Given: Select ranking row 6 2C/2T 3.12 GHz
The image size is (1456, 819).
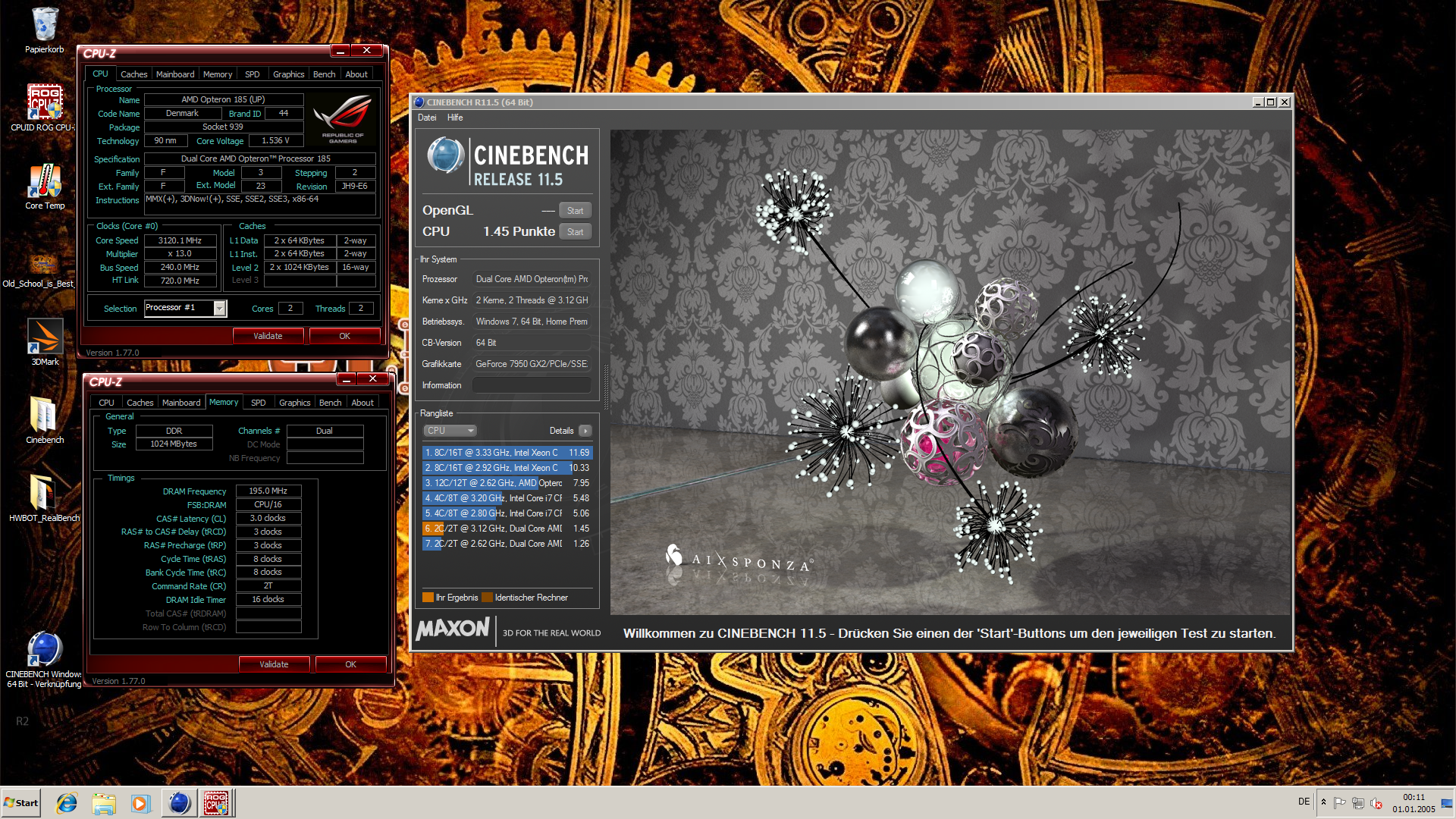Looking at the screenshot, I should tap(507, 529).
